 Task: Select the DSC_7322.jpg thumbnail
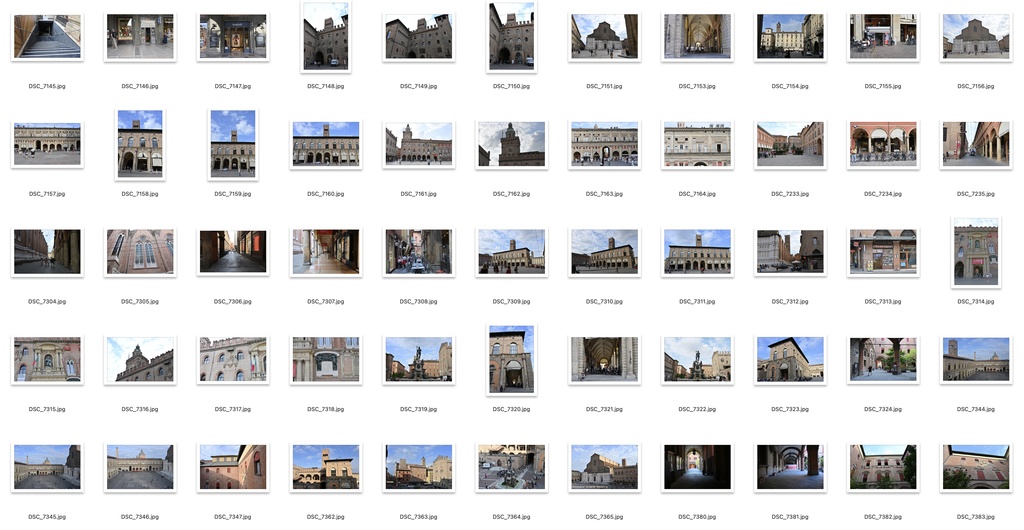click(697, 360)
